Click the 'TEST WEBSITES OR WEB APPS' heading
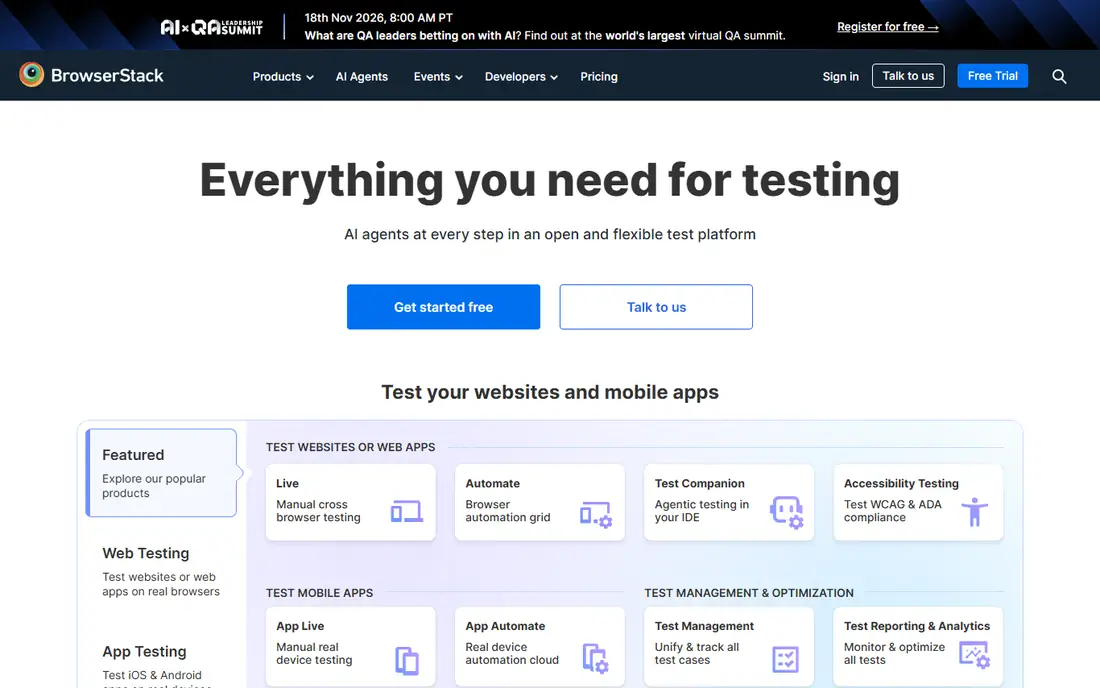 pos(350,447)
